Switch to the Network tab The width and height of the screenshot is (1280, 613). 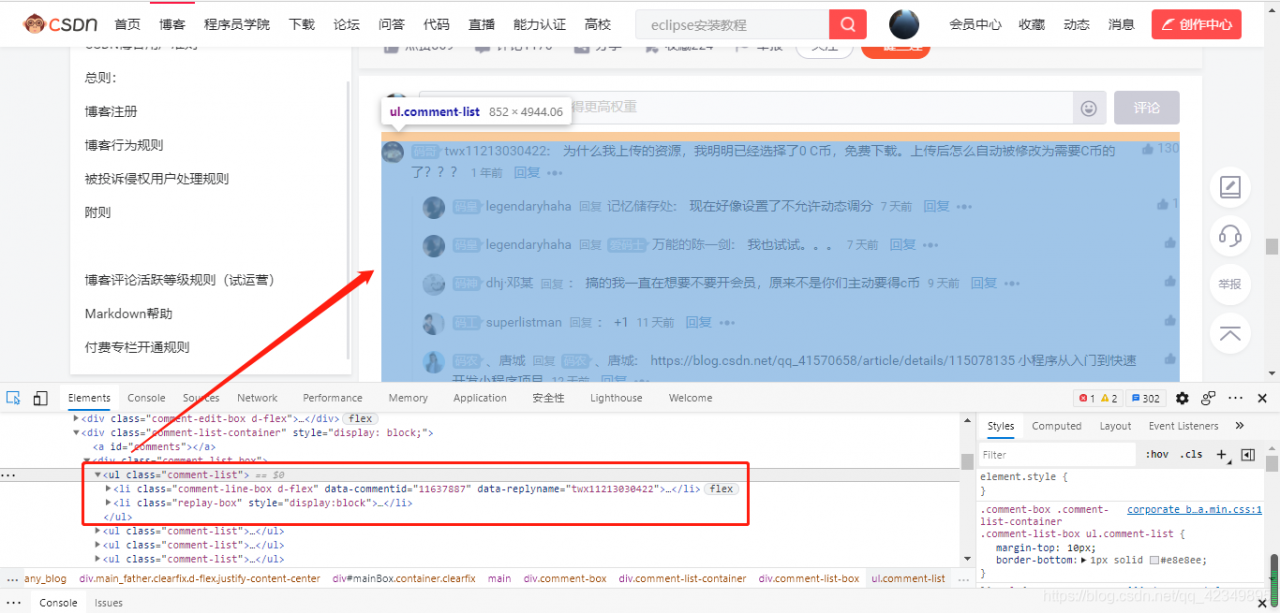tap(257, 398)
